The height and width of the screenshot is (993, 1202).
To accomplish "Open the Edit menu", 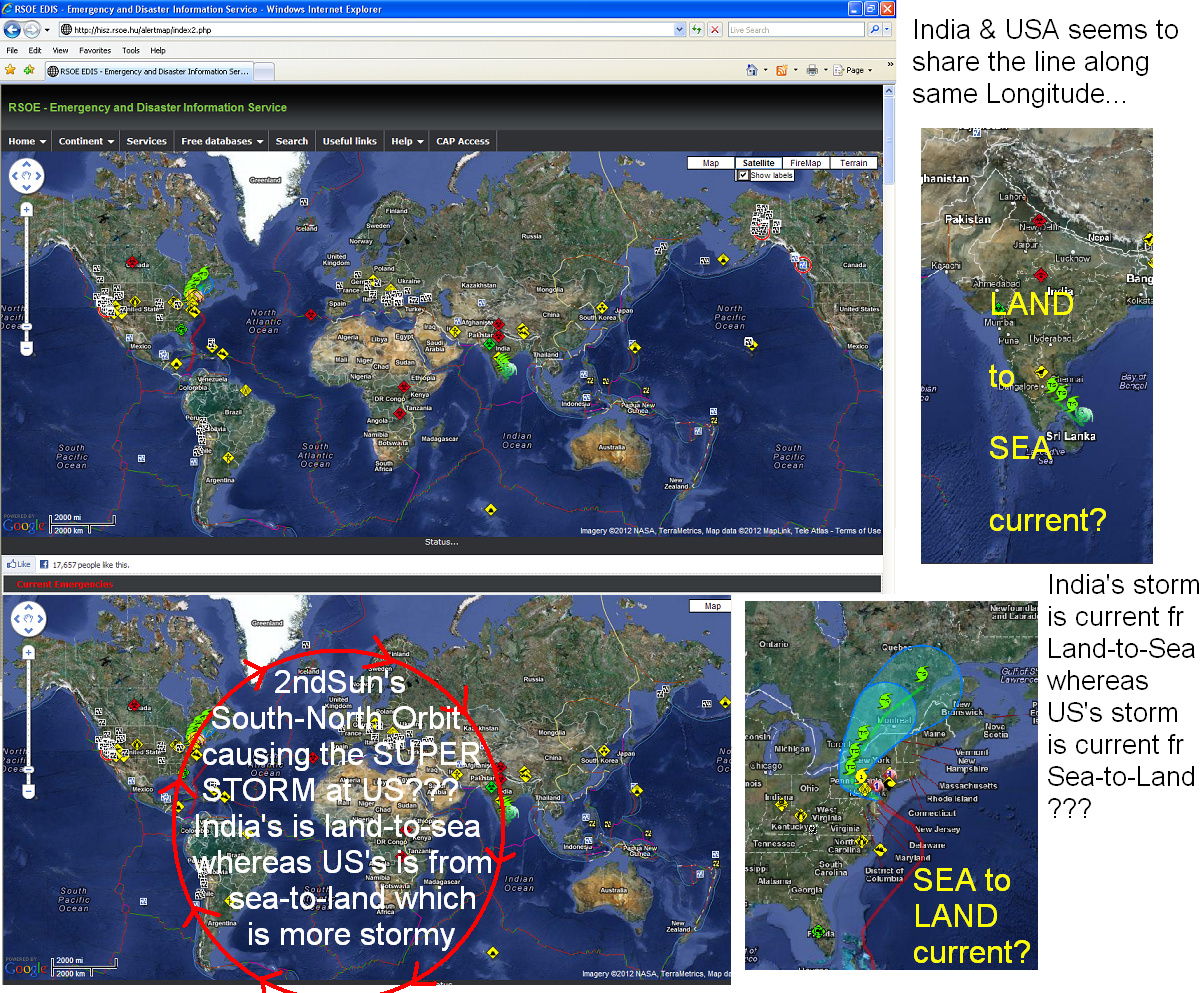I will click(35, 50).
